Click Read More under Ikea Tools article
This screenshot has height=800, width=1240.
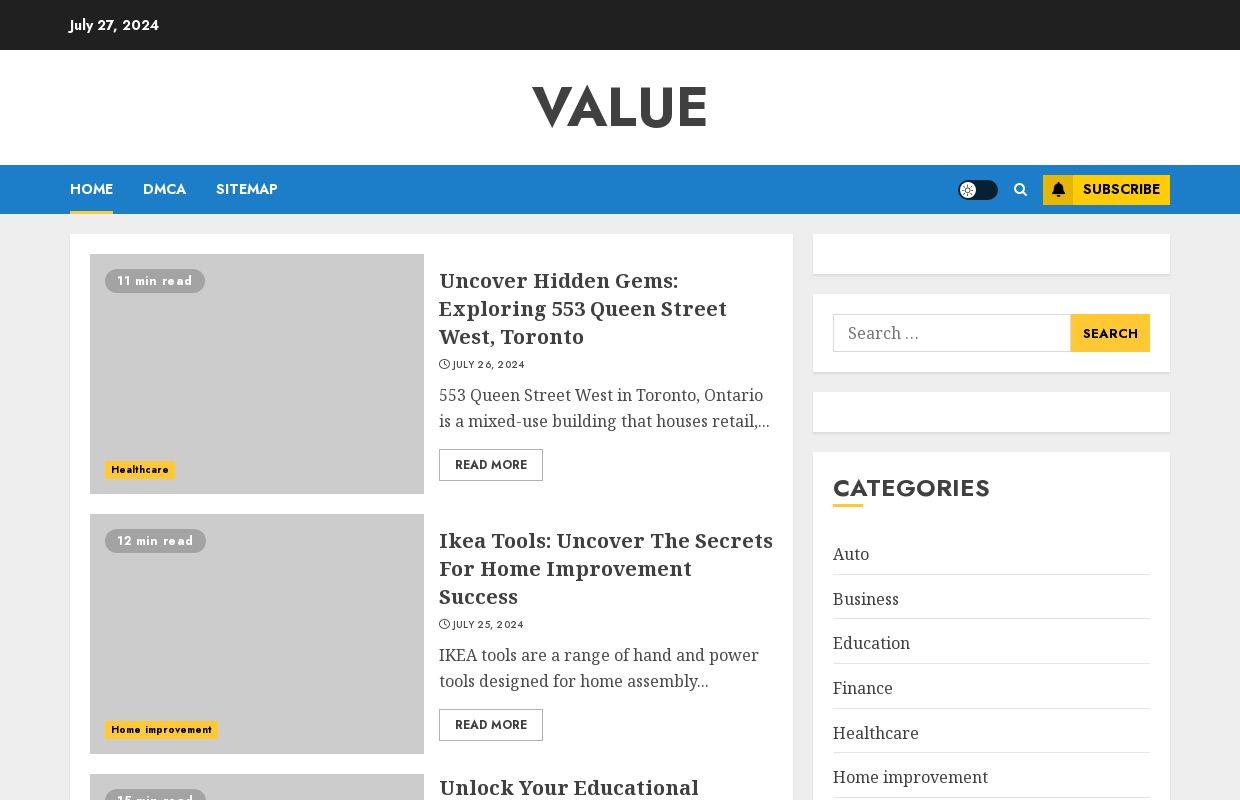(491, 725)
